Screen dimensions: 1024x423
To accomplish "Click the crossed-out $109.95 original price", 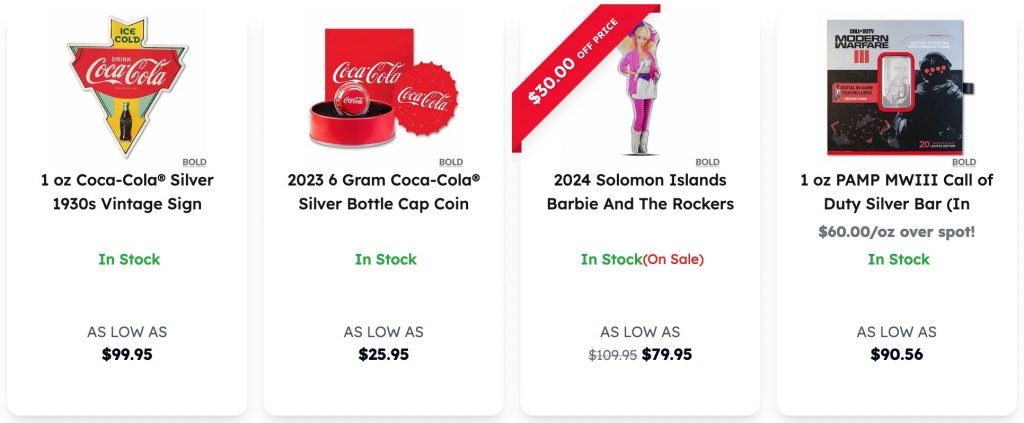I will coord(612,354).
